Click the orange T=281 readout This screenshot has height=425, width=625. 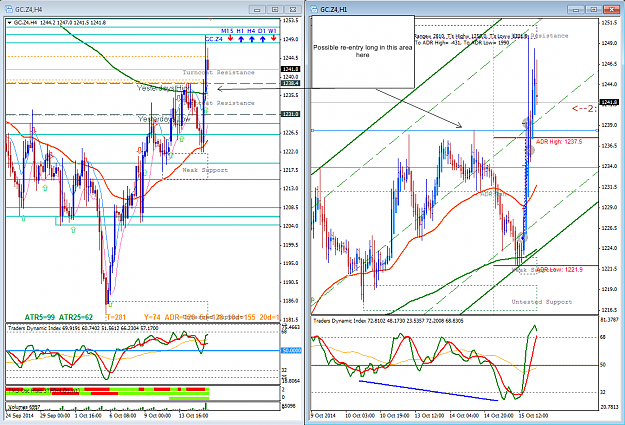click(116, 317)
